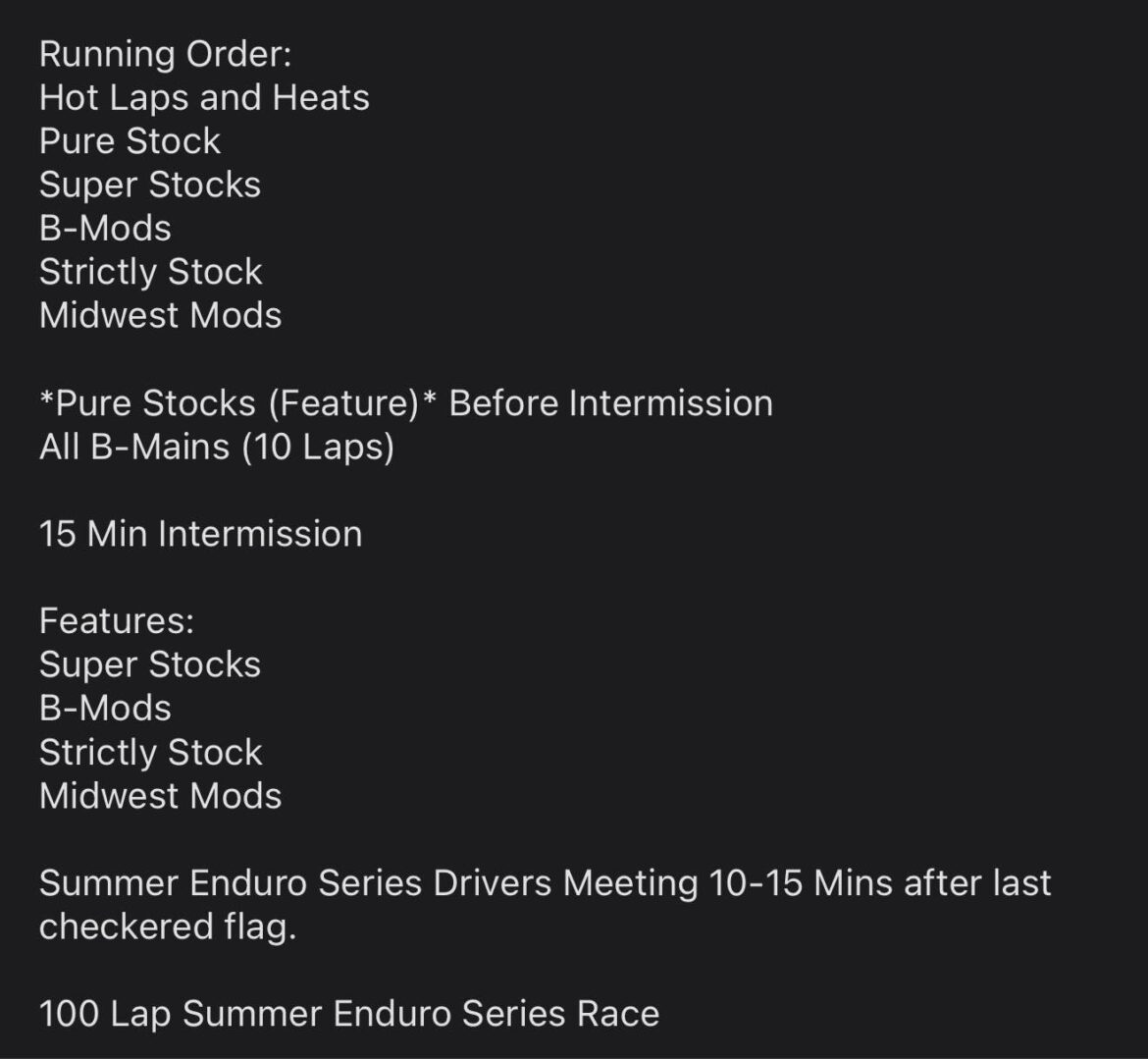Click the "Pure Stock" line
This screenshot has width=1148, height=1059.
click(130, 140)
